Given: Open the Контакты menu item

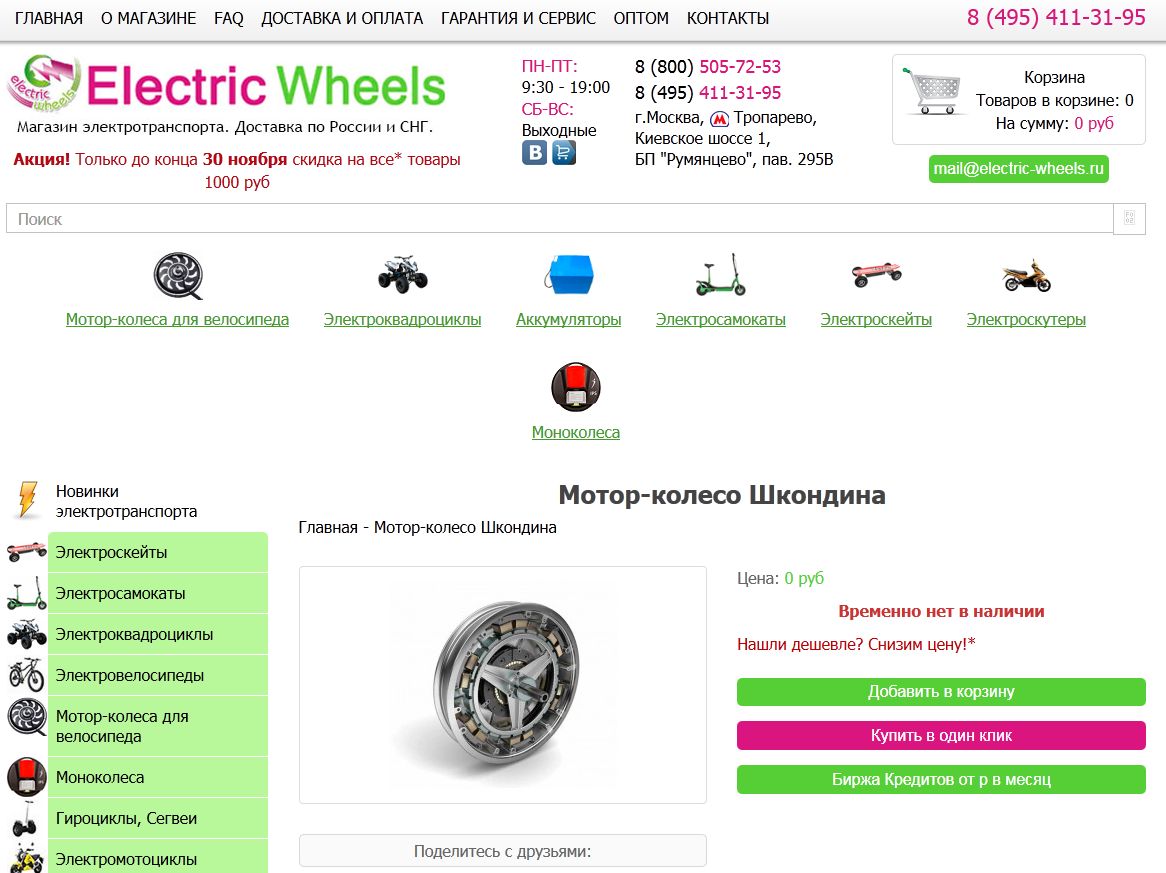Looking at the screenshot, I should click(x=727, y=19).
